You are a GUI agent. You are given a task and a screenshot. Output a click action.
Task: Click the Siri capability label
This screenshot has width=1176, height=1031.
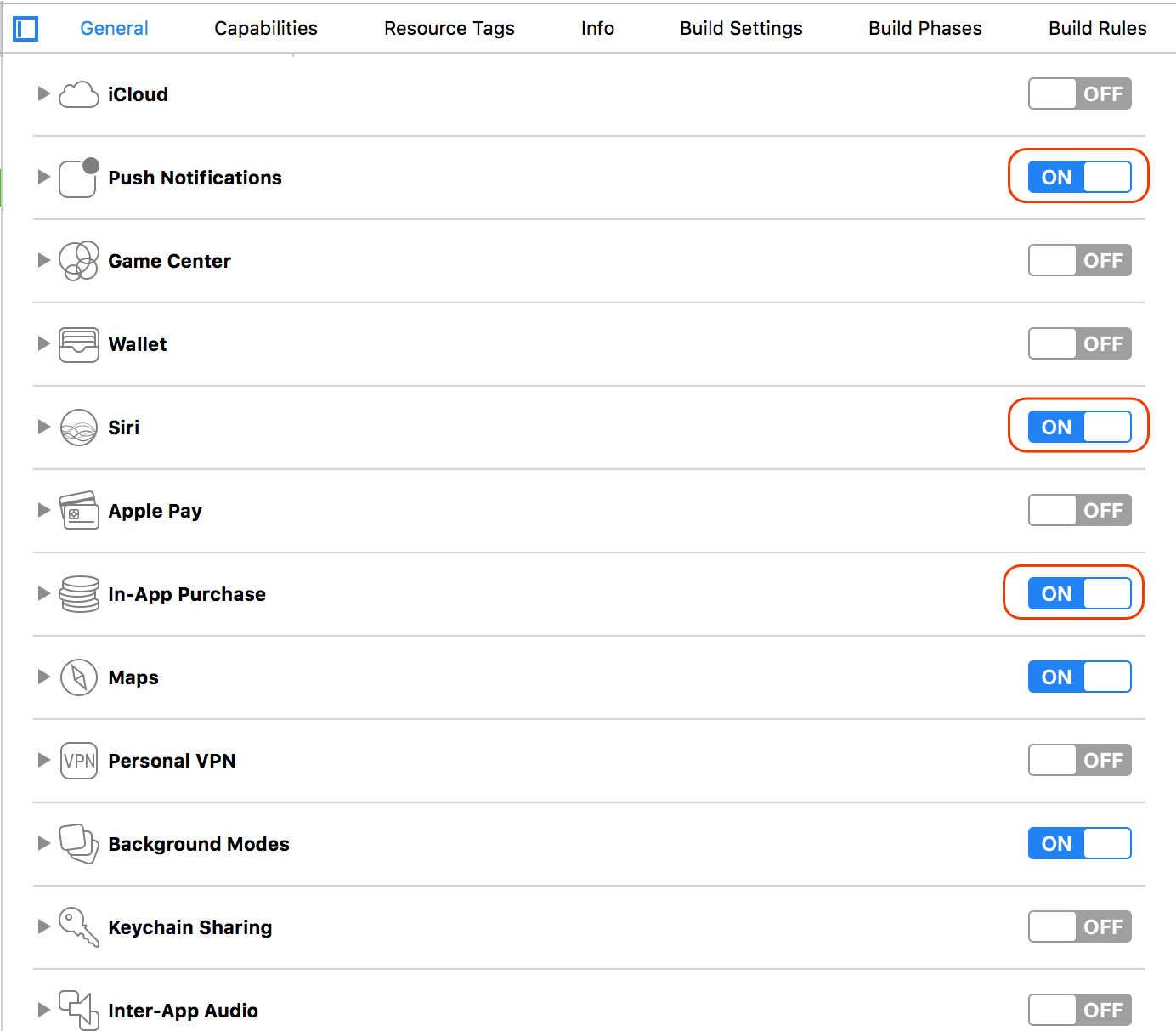coord(123,428)
